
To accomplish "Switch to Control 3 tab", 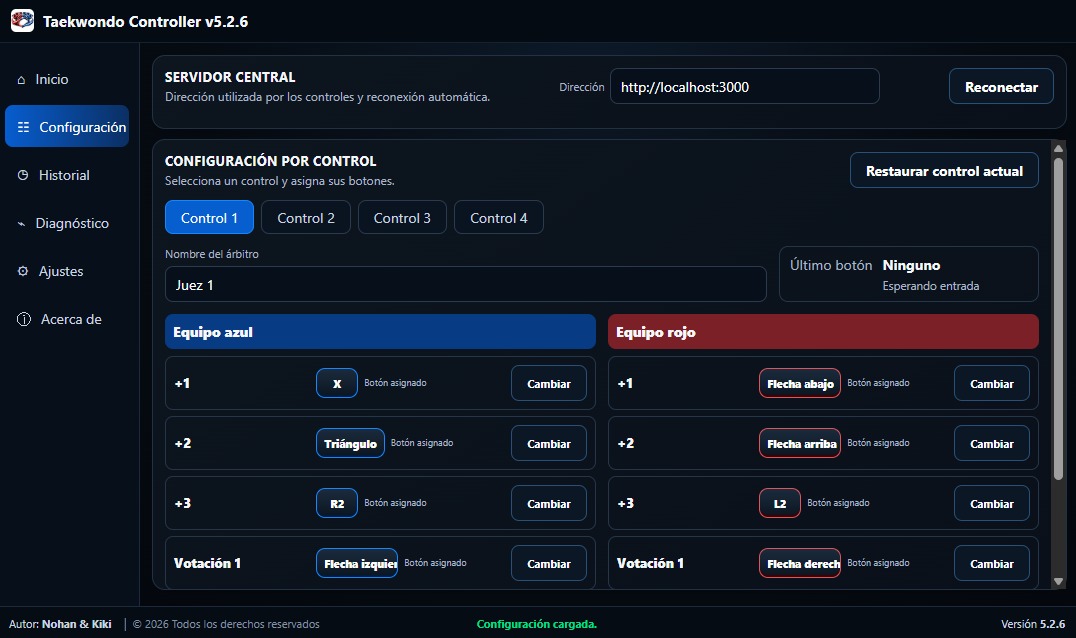I will click(402, 217).
